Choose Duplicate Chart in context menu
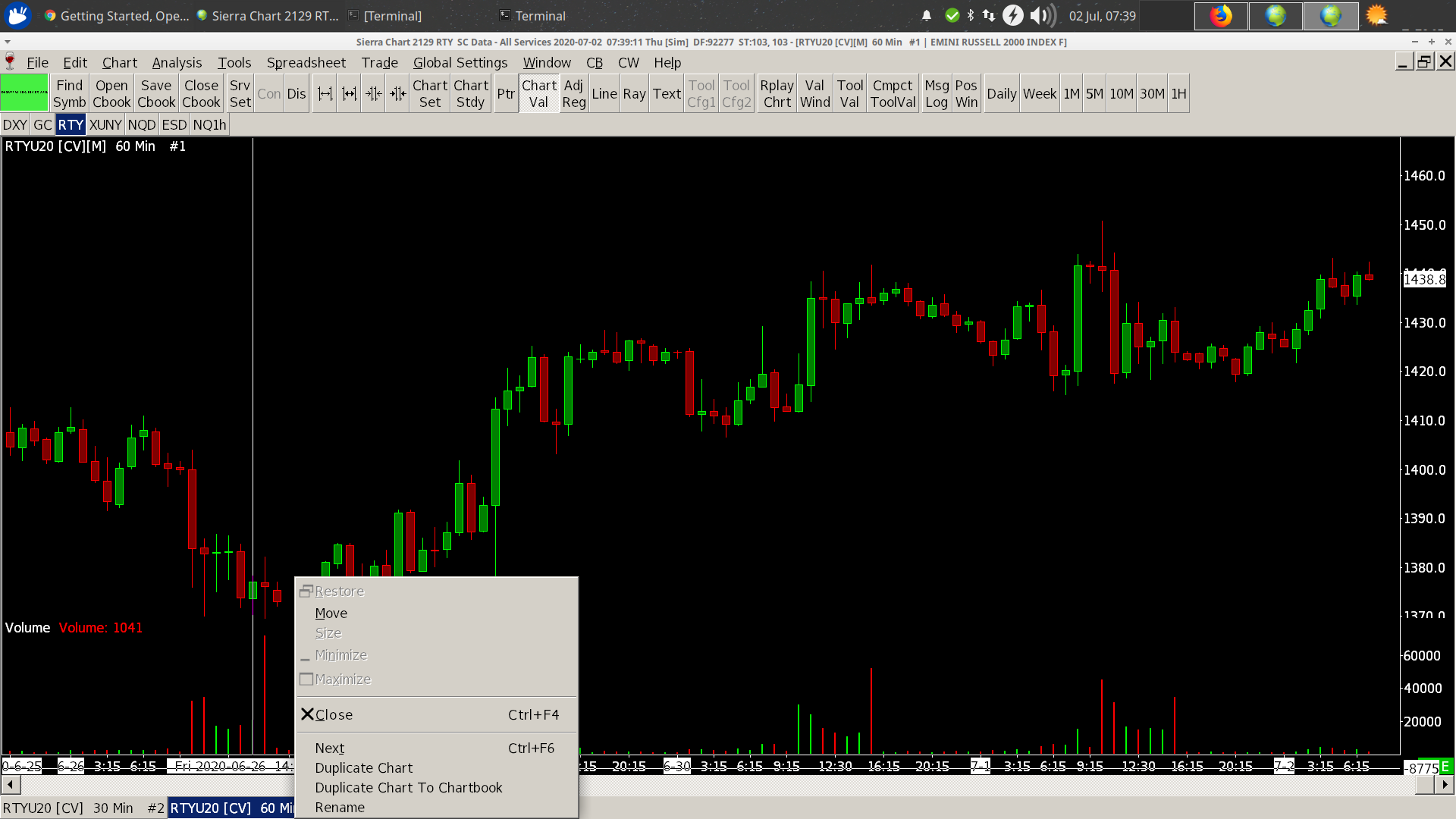Screen dimensions: 1456x819 pos(363,767)
